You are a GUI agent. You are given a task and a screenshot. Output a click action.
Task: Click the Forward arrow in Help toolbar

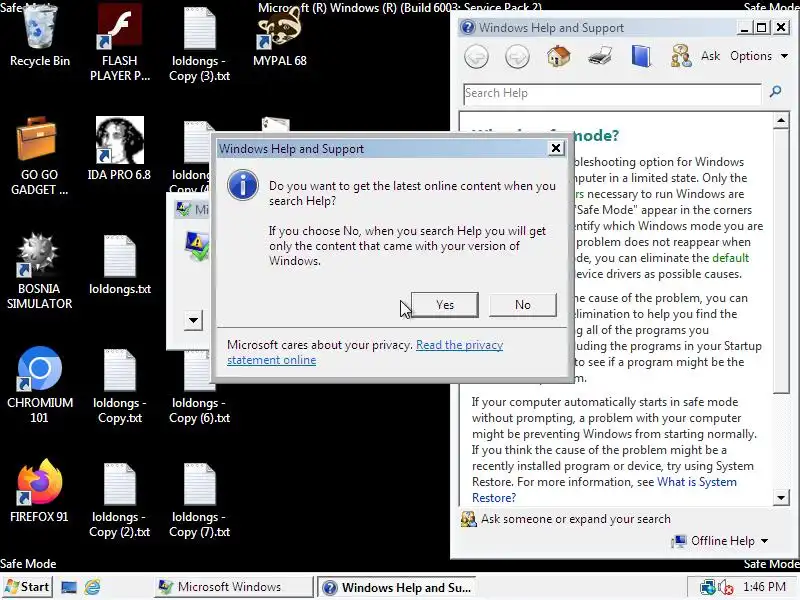(517, 56)
